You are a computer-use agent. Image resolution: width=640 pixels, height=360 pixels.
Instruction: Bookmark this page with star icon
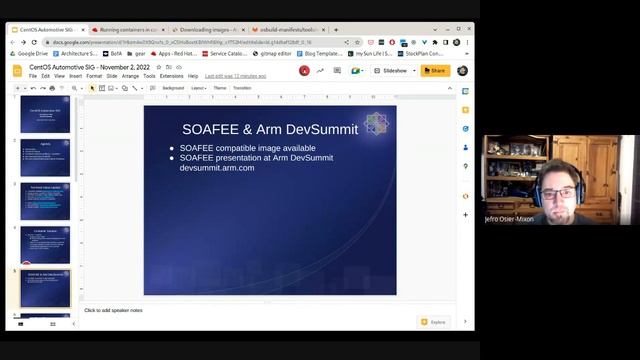357,42
